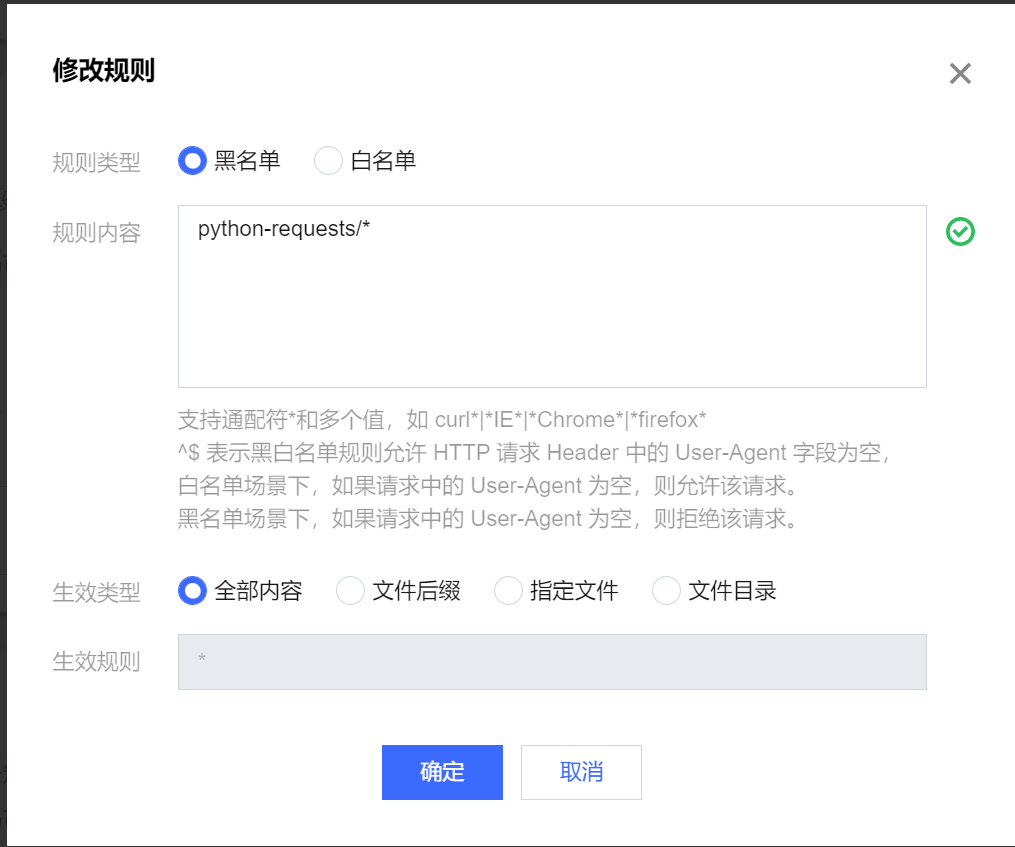Switch effective type to 指定文件
Screen dimensions: 1015x847
coord(508,591)
